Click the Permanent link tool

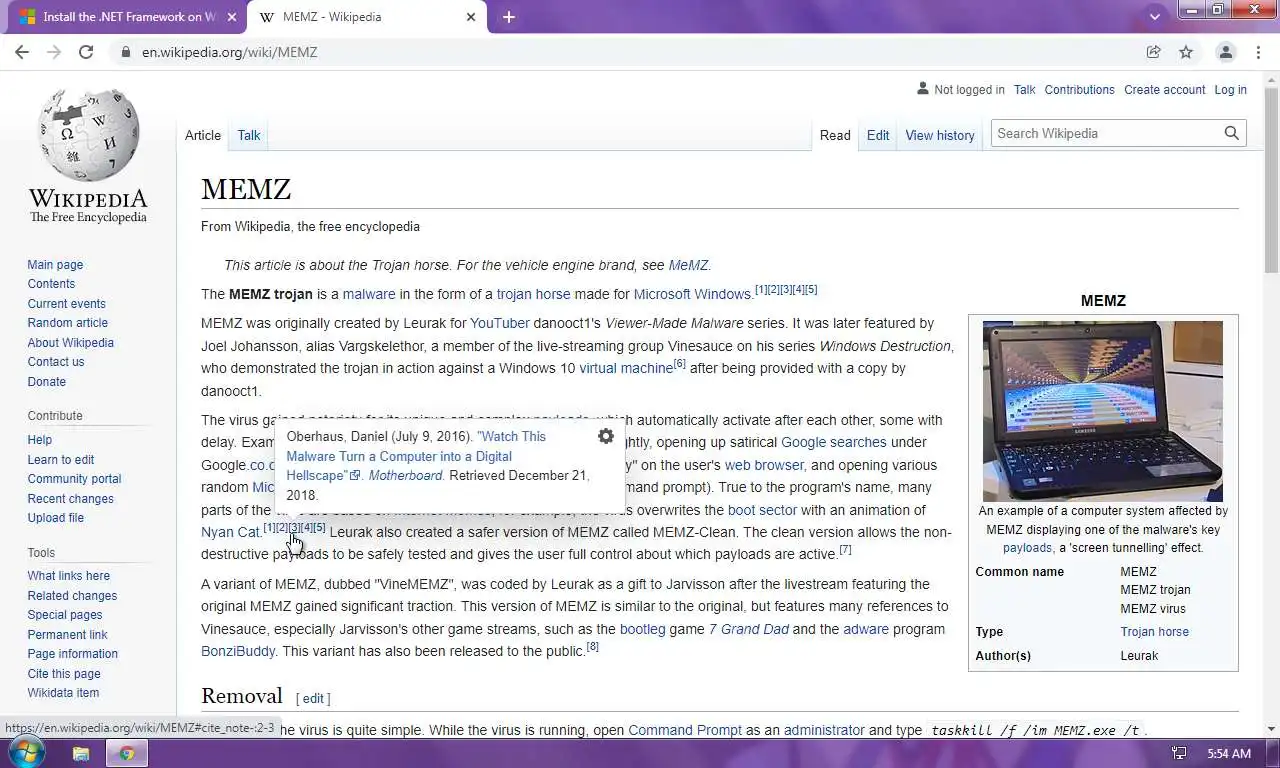67,635
